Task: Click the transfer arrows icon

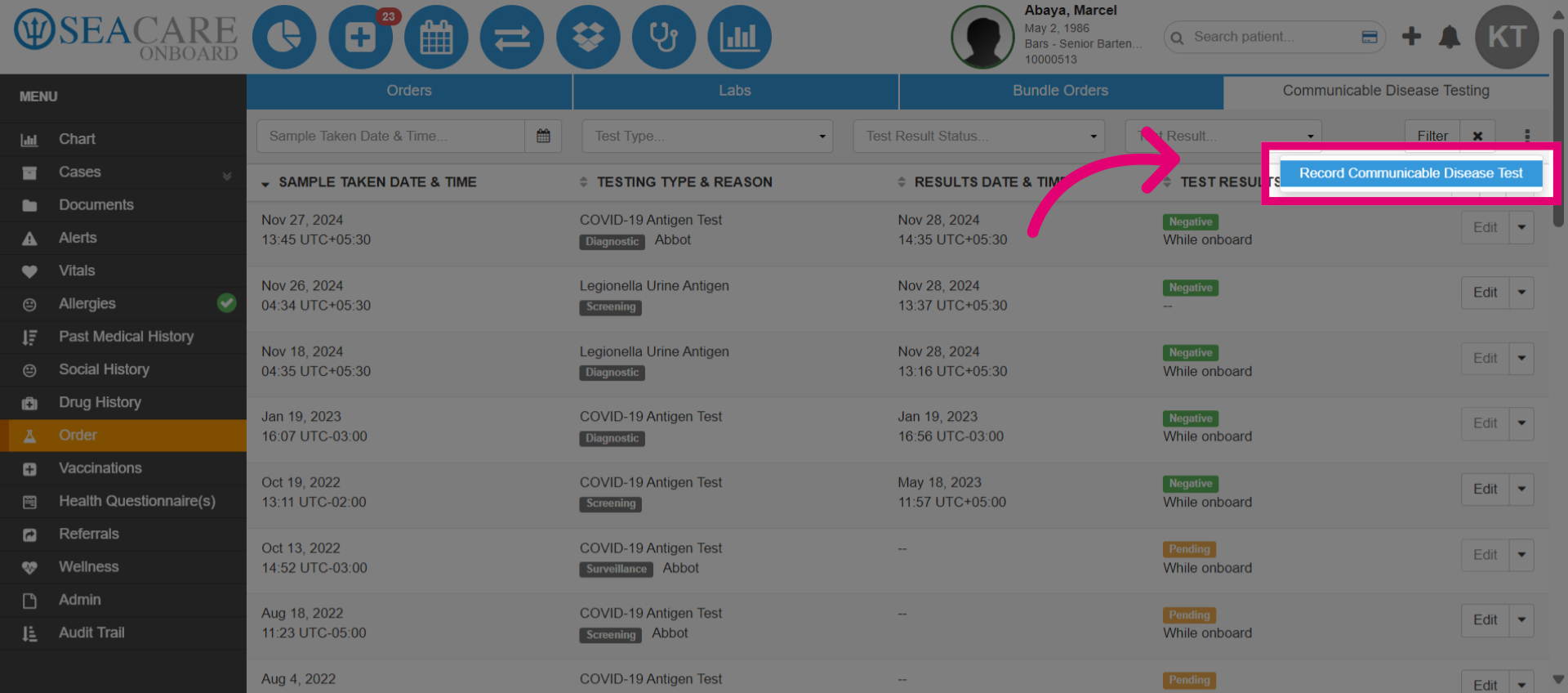Action: tap(512, 37)
